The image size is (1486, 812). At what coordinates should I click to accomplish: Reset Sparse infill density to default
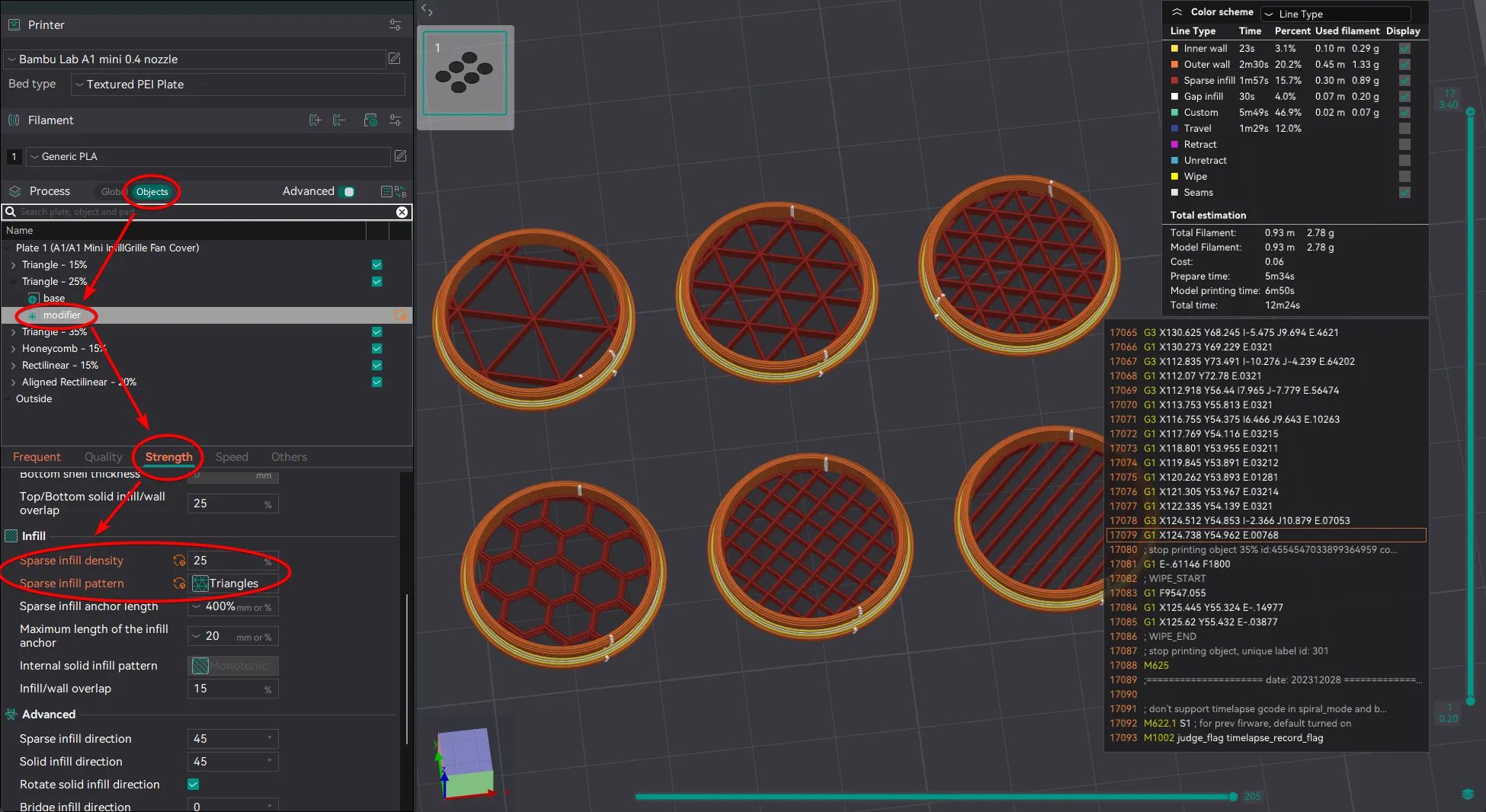(179, 561)
